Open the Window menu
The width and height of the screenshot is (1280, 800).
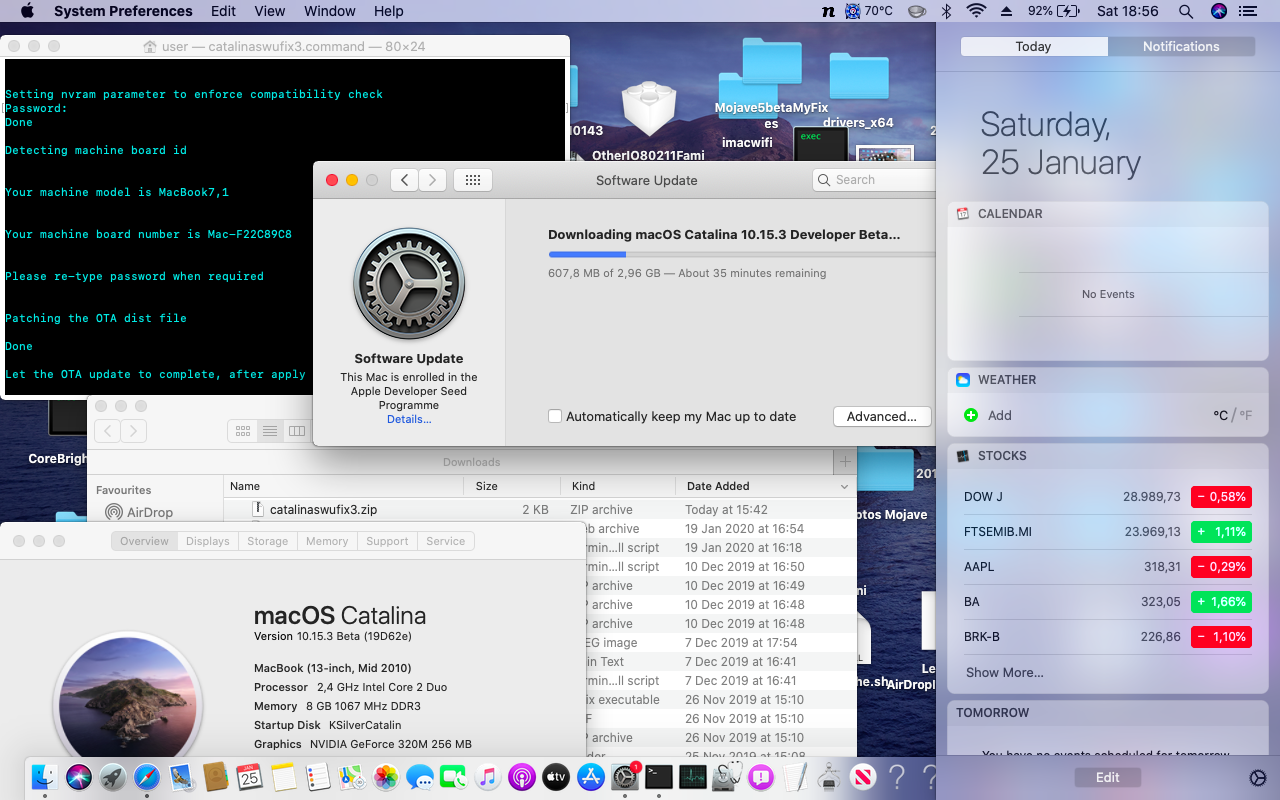tap(329, 11)
